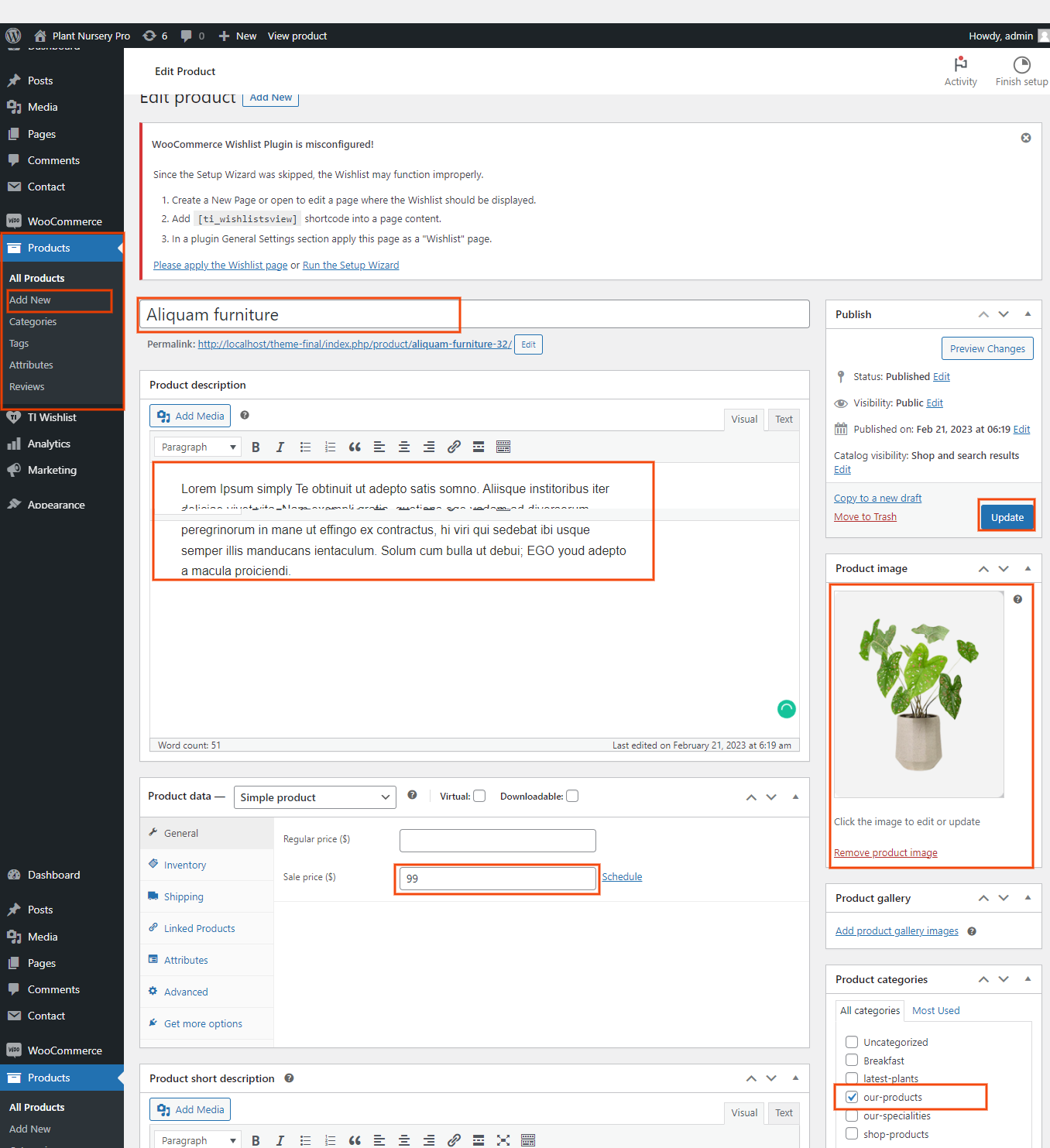This screenshot has height=1148, width=1050.
Task: Open the Activity panel icon
Action: coord(960,65)
